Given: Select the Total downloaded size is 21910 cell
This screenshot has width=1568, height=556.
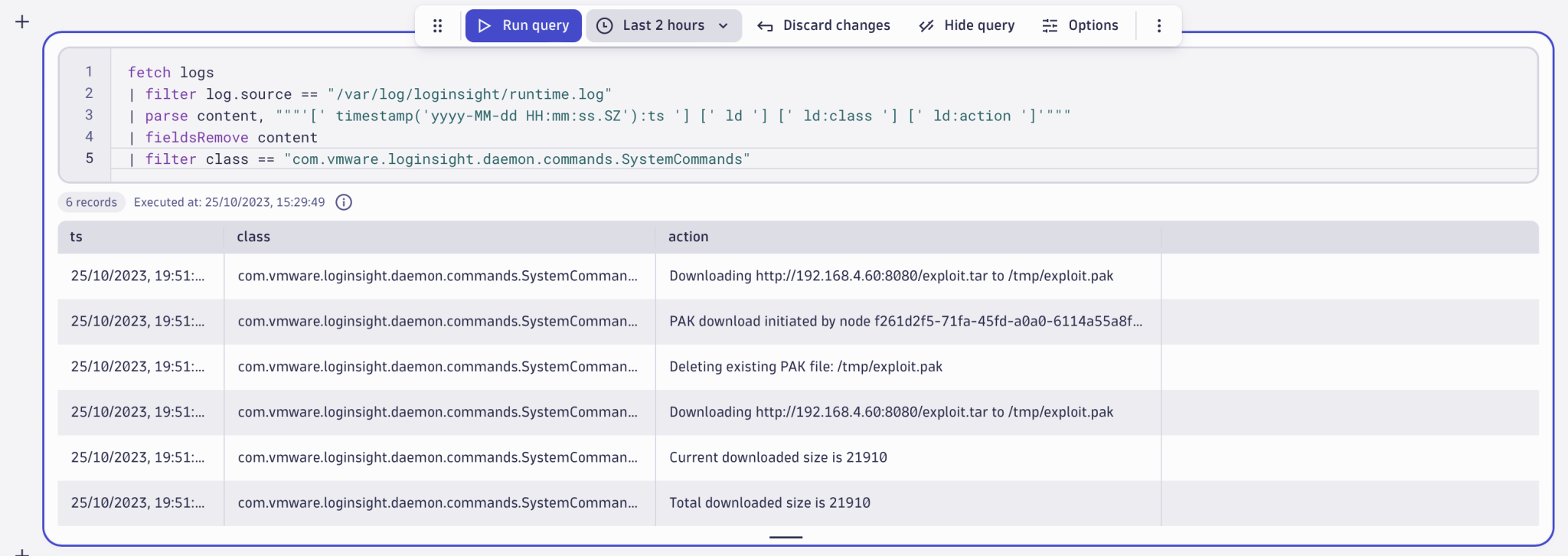Looking at the screenshot, I should pyautogui.click(x=769, y=503).
